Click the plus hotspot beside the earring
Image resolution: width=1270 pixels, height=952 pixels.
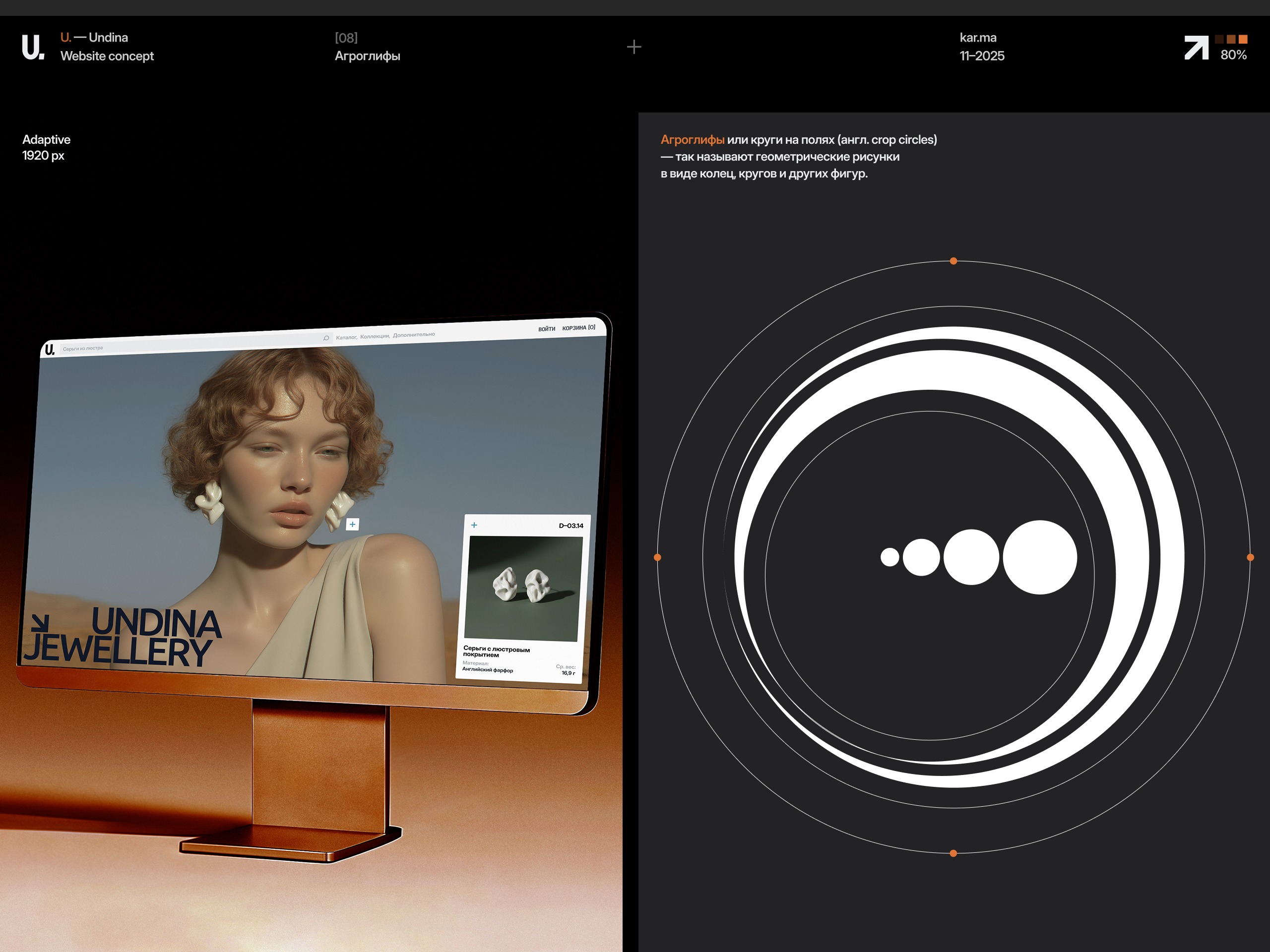pyautogui.click(x=353, y=524)
